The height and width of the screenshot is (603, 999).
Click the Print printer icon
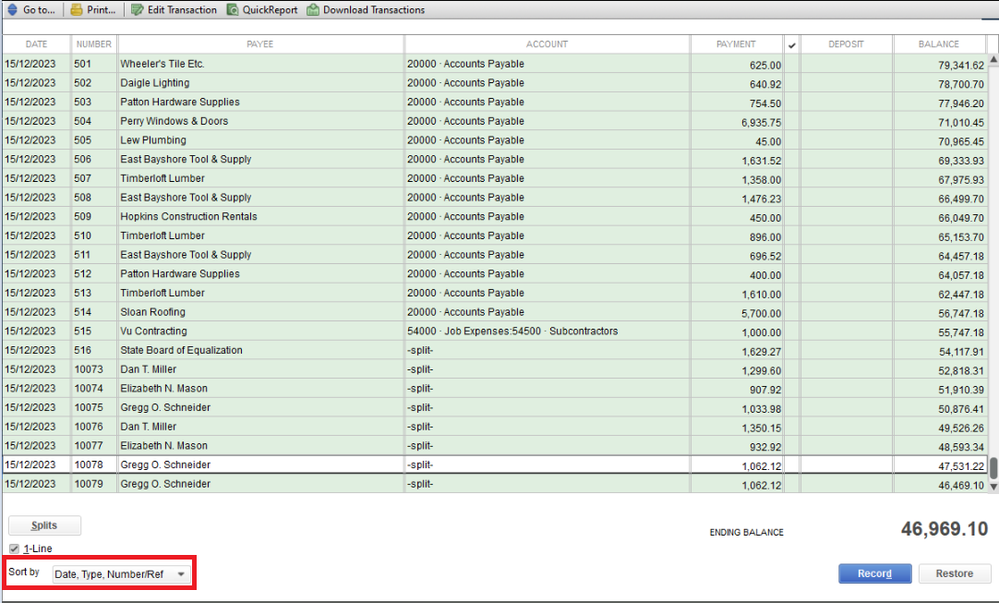point(76,10)
